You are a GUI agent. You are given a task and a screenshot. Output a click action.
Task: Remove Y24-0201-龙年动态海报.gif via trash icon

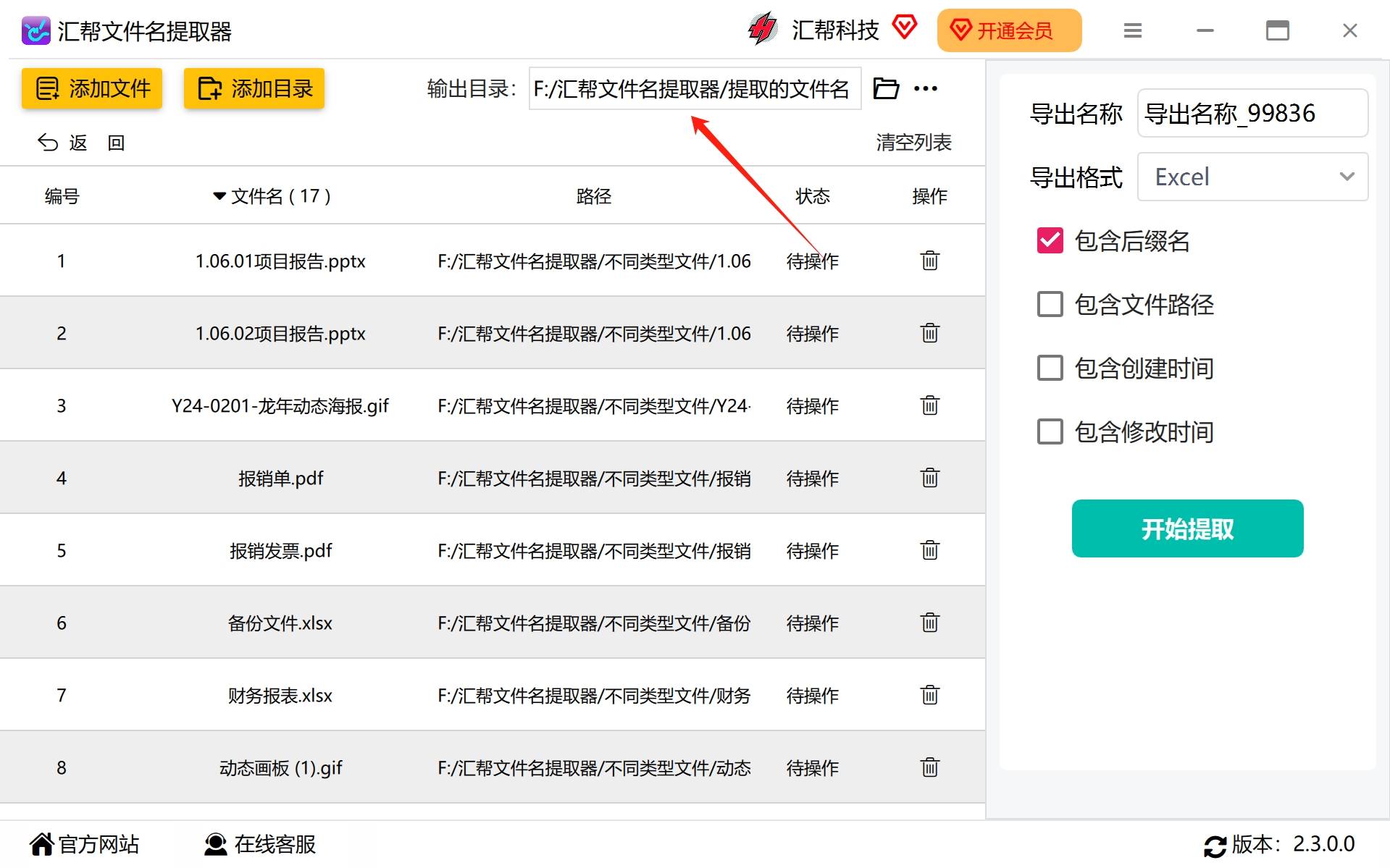tap(930, 405)
